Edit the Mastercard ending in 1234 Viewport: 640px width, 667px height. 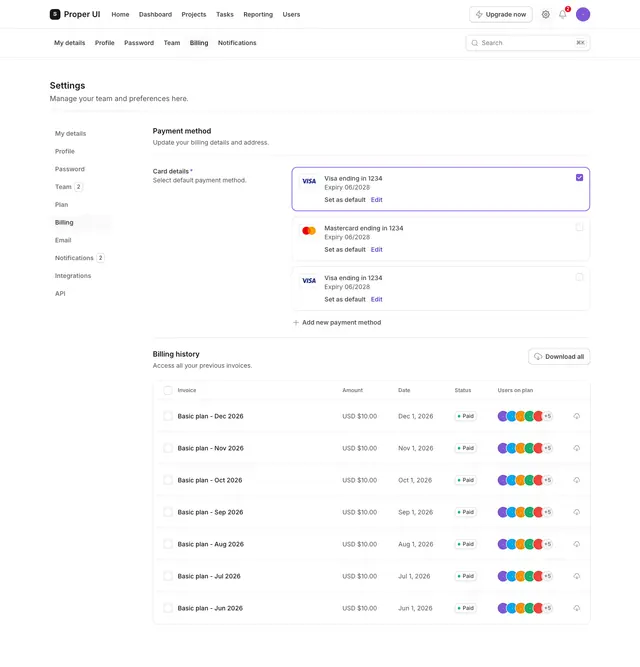point(376,250)
